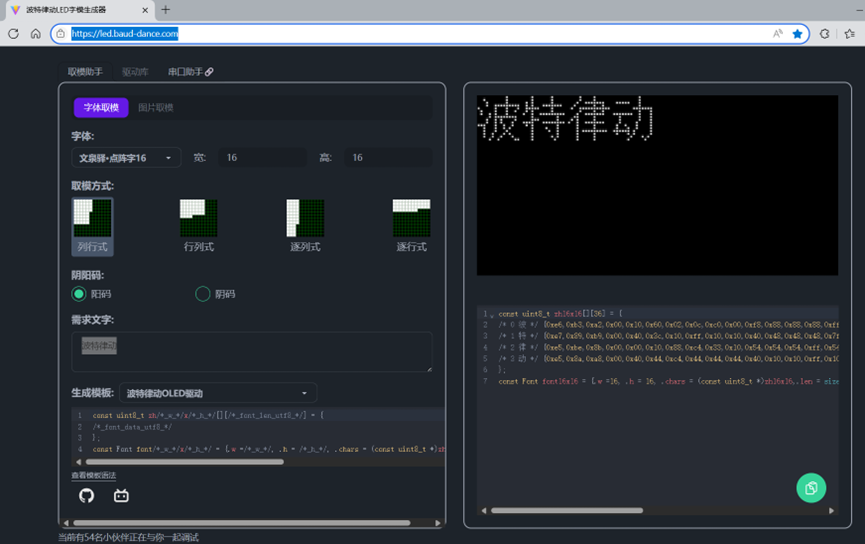
Task: Click the left panel scroll right arrow
Action: coord(438,523)
